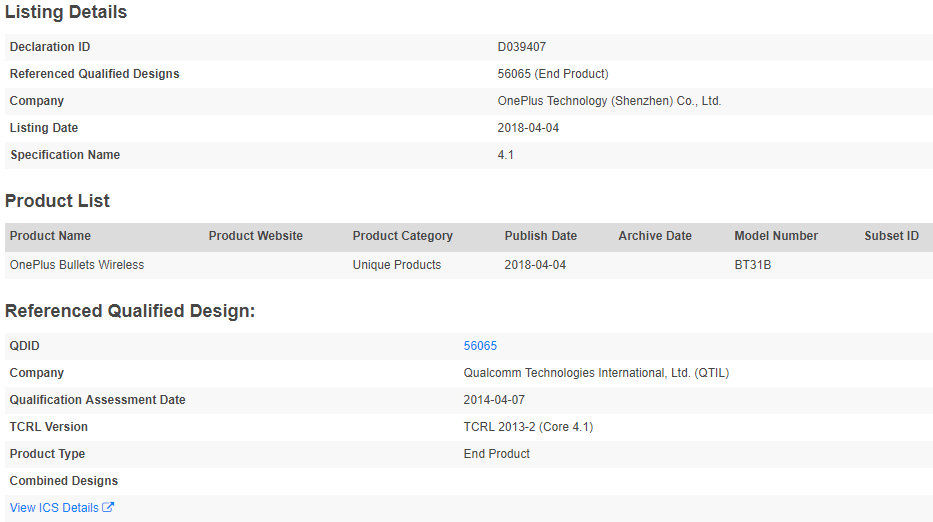Click the Qualification Assessment Date value 2014-04-07

(x=494, y=400)
